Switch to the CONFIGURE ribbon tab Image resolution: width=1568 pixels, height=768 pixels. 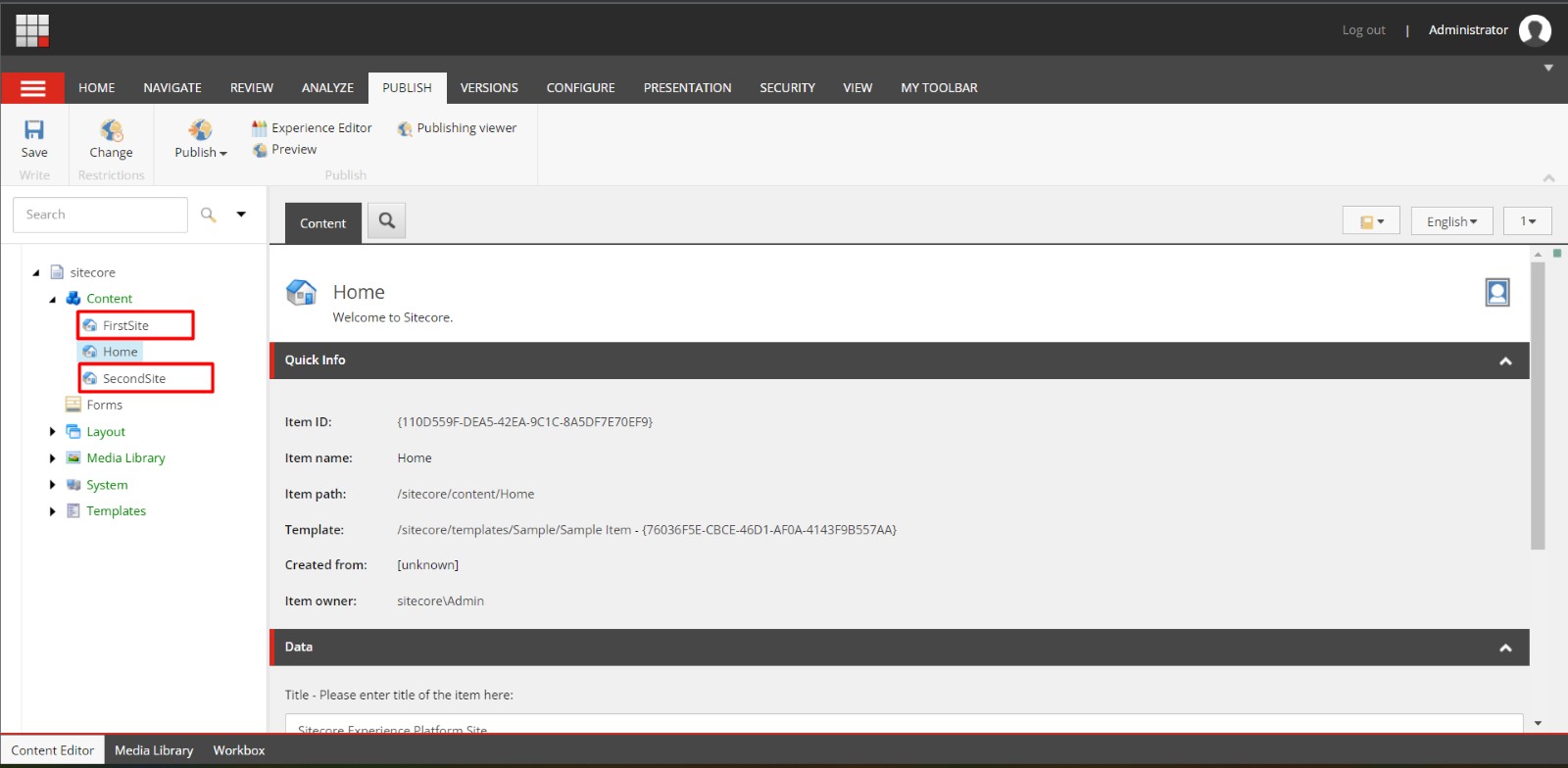[581, 88]
